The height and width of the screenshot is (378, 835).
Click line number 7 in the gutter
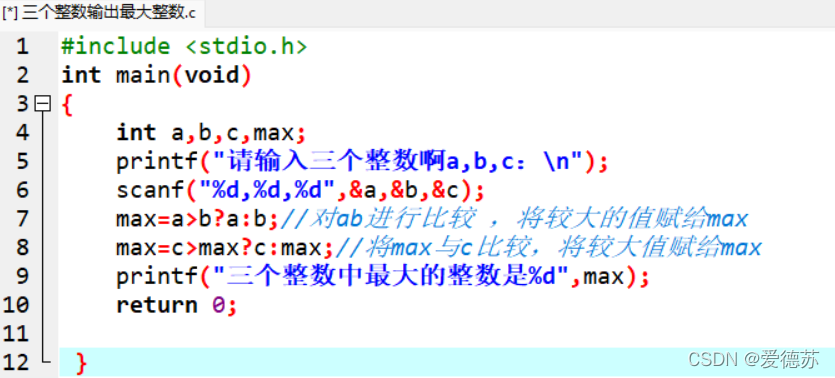[x=22, y=219]
